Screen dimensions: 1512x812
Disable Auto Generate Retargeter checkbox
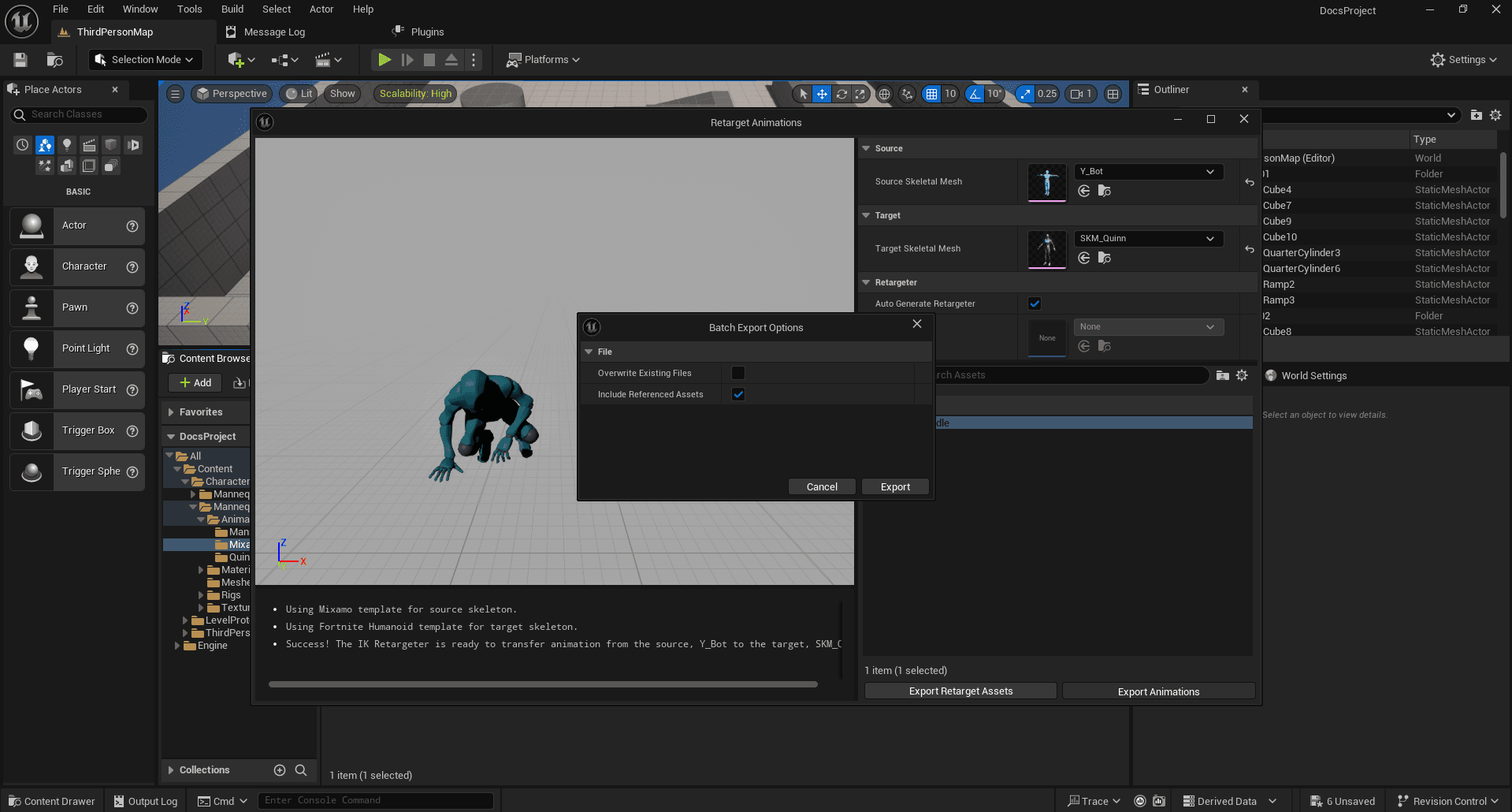(x=1035, y=304)
